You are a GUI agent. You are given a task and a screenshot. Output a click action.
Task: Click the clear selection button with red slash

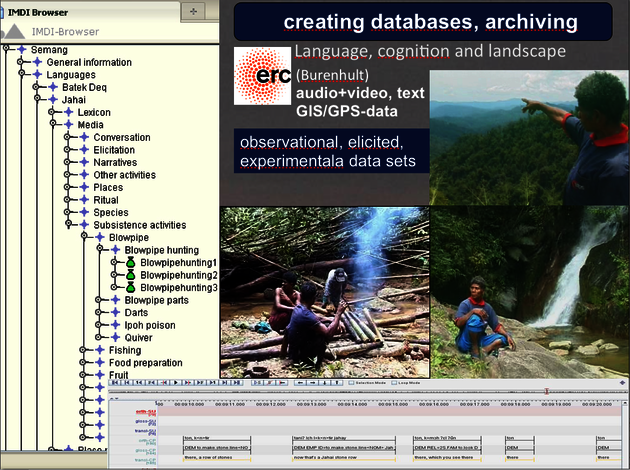(269, 383)
